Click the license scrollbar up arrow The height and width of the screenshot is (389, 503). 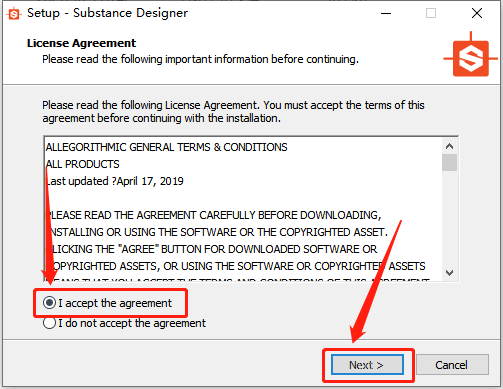[449, 146]
